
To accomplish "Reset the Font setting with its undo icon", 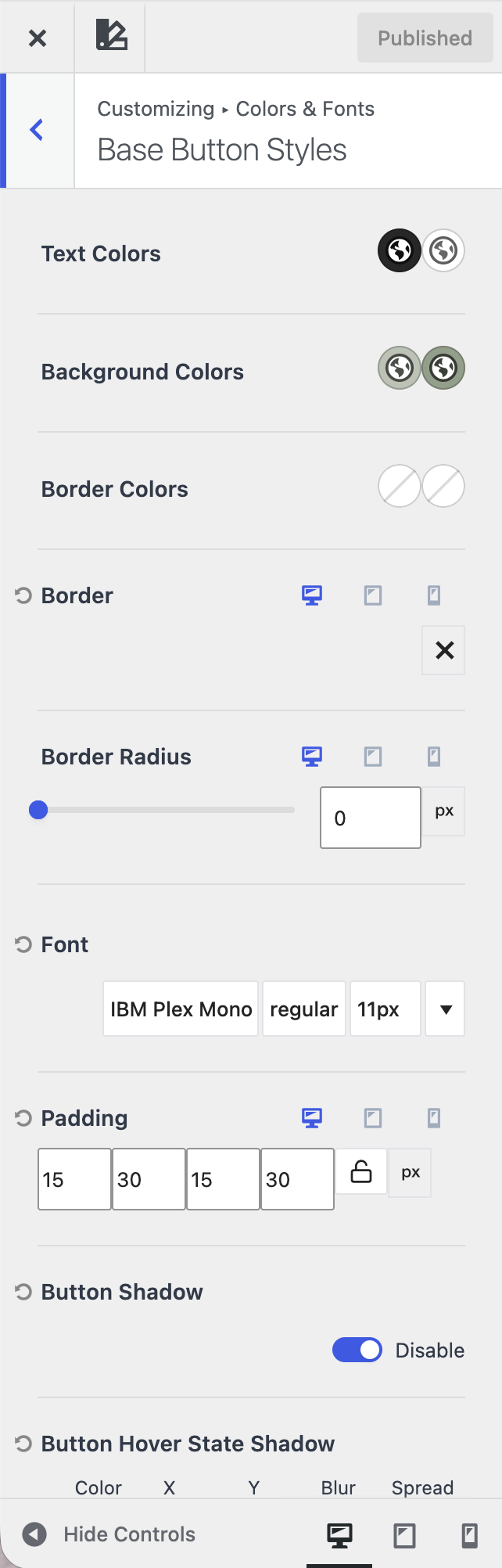I will pyautogui.click(x=23, y=944).
